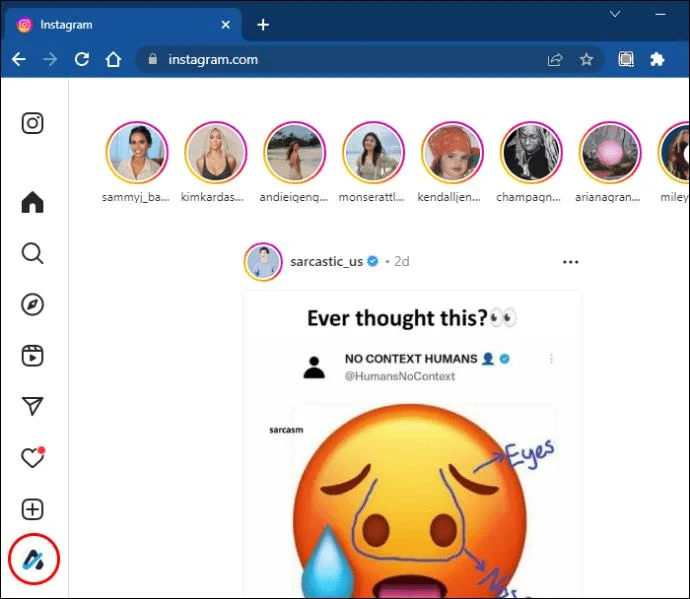690x599 pixels.
Task: Open Reels from the sidebar
Action: pyautogui.click(x=33, y=356)
